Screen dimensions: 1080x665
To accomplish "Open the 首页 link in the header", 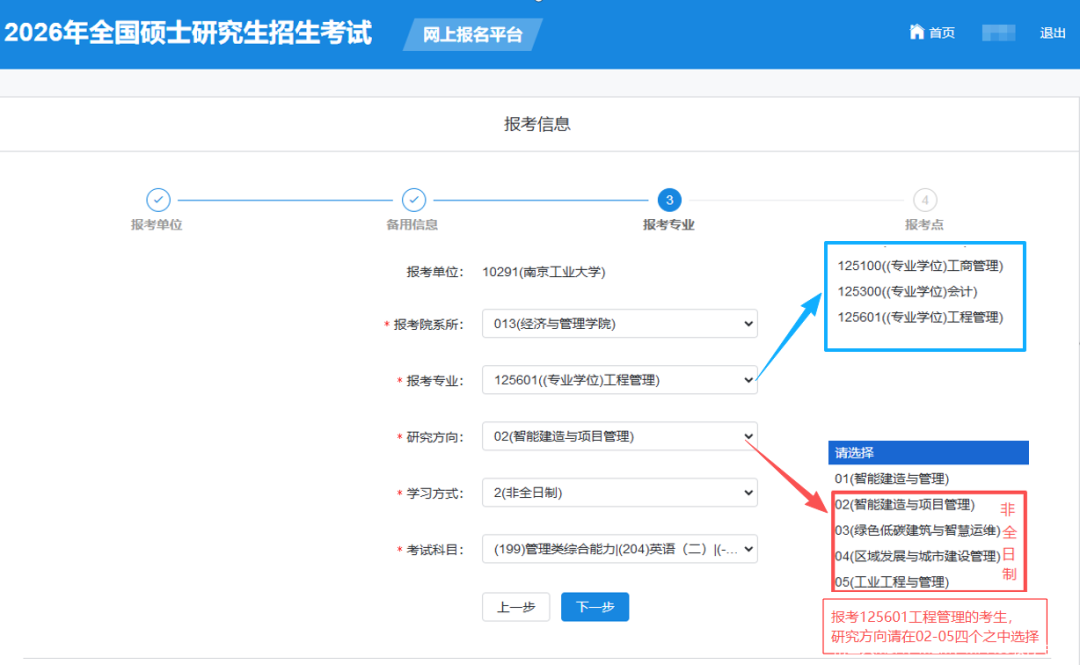I will (942, 32).
